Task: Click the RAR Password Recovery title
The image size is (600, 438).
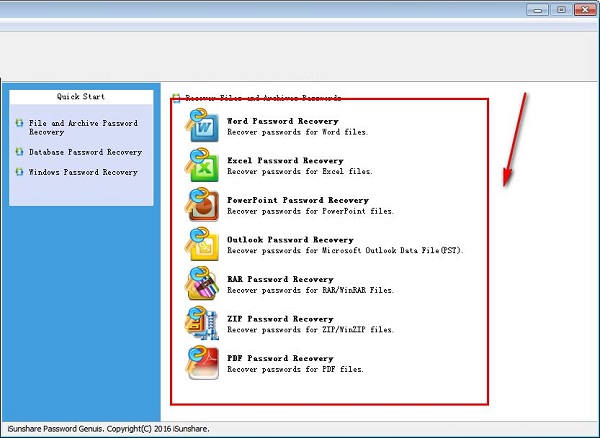Action: tap(280, 279)
